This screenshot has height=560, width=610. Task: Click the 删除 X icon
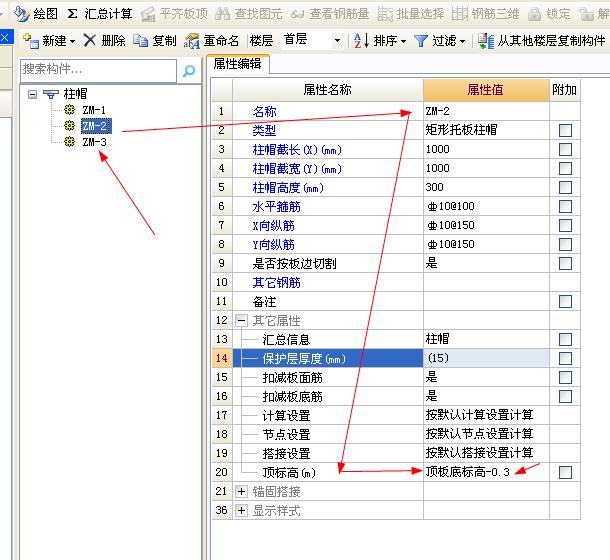pyautogui.click(x=90, y=40)
